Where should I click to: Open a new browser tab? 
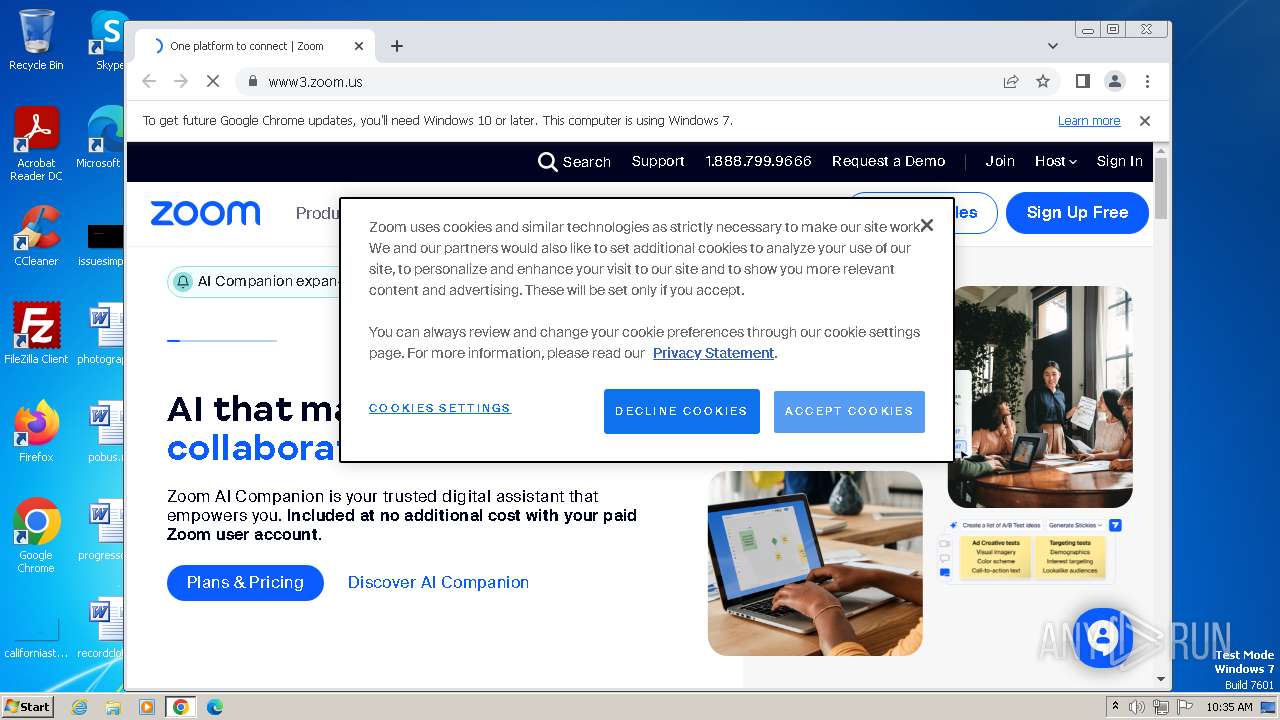[397, 46]
